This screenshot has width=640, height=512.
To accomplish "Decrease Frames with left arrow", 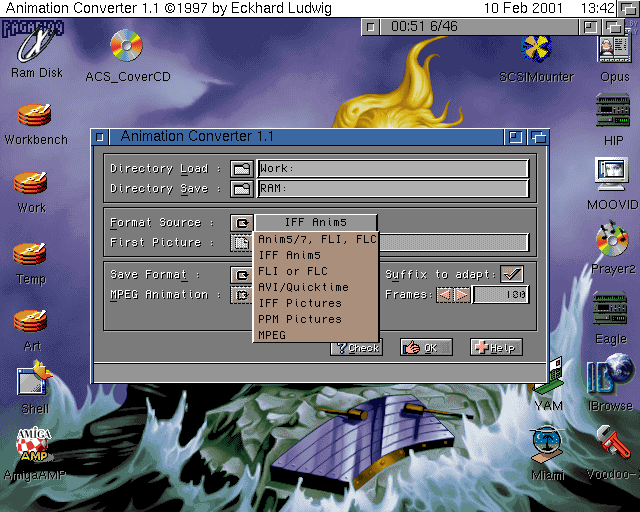I will tap(444, 295).
